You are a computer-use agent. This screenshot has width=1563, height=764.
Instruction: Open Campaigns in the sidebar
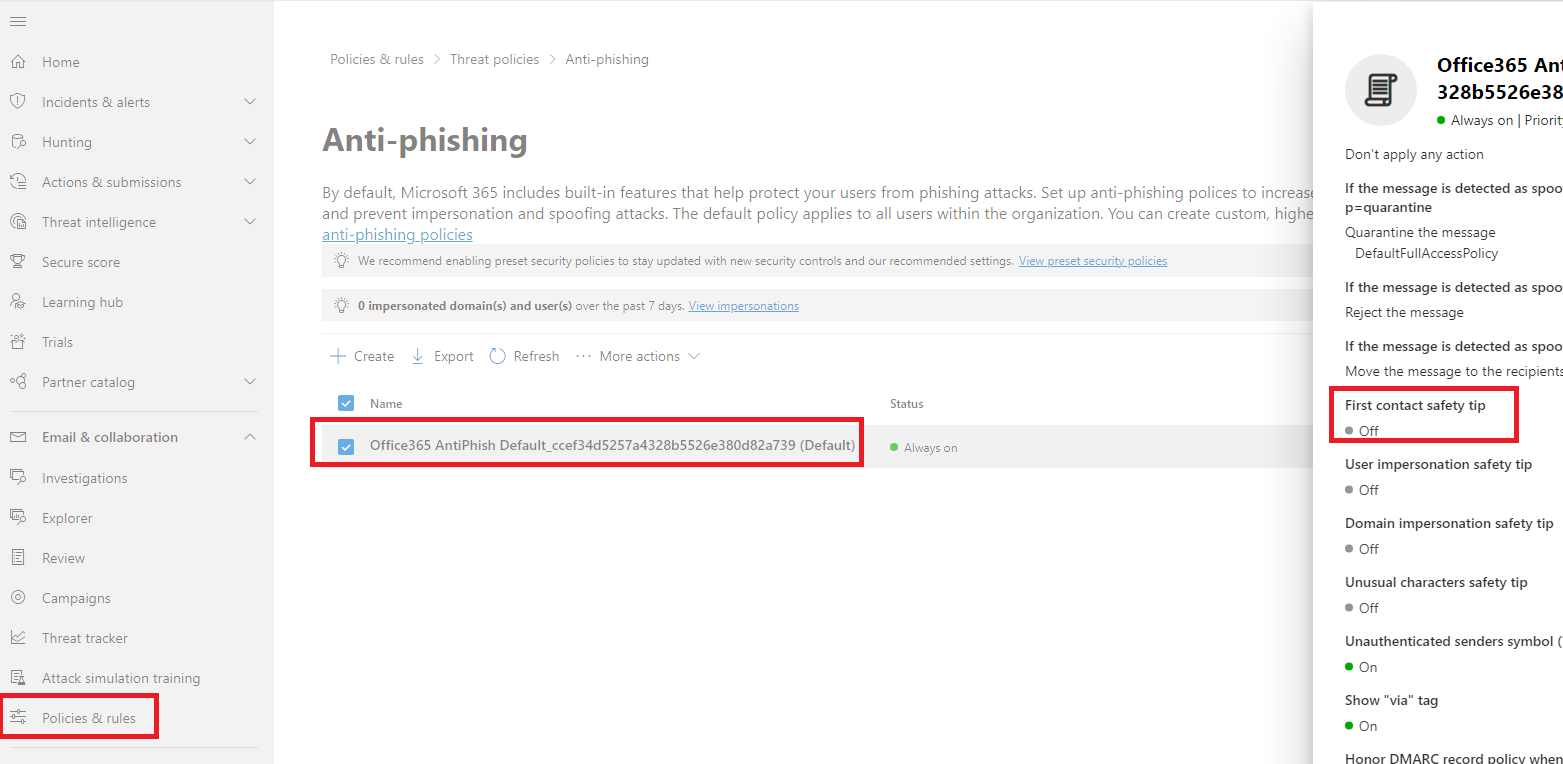(x=76, y=598)
